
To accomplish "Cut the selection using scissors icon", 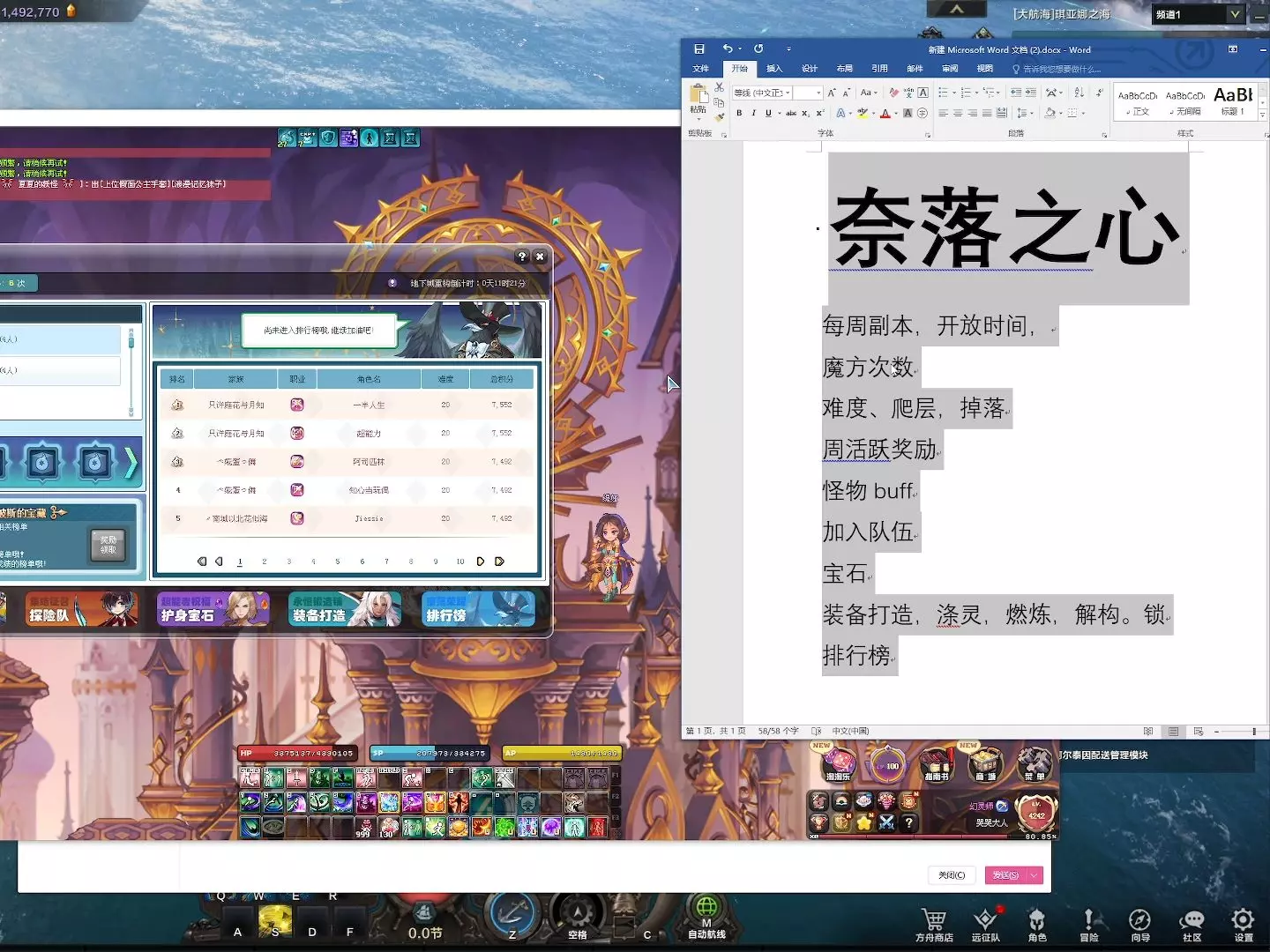I will coord(720,88).
